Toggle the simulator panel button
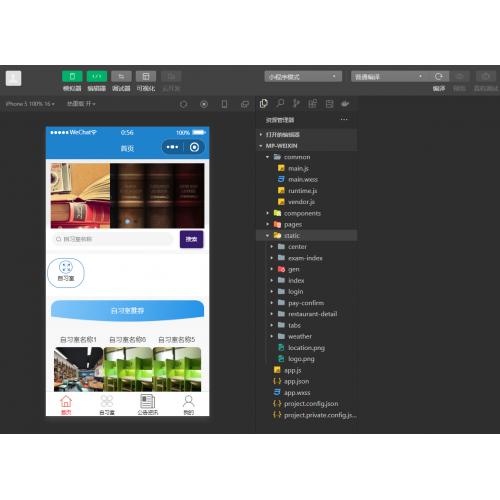 pos(72,76)
